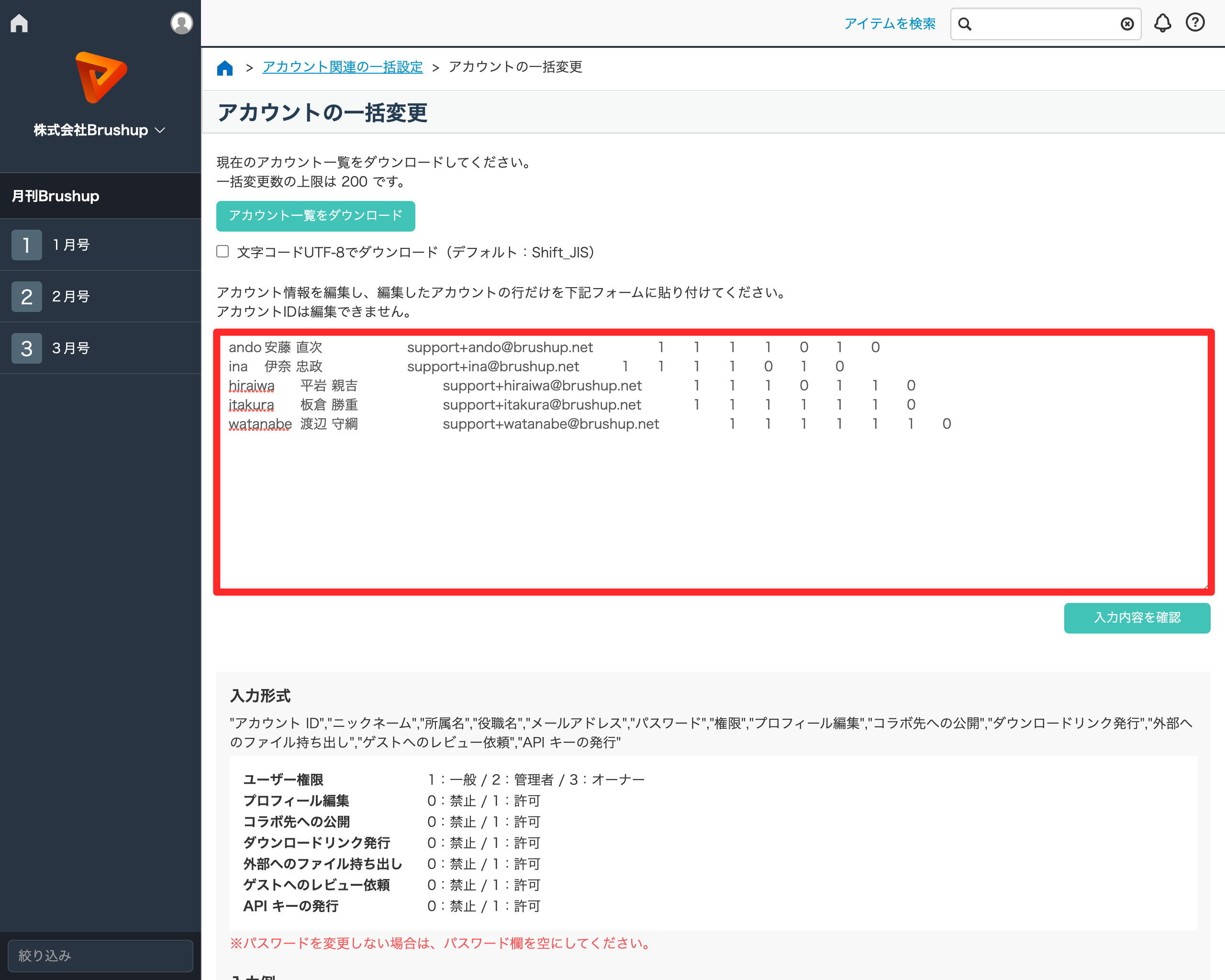1225x980 pixels.
Task: Click inside the account data textarea
Action: pyautogui.click(x=713, y=462)
